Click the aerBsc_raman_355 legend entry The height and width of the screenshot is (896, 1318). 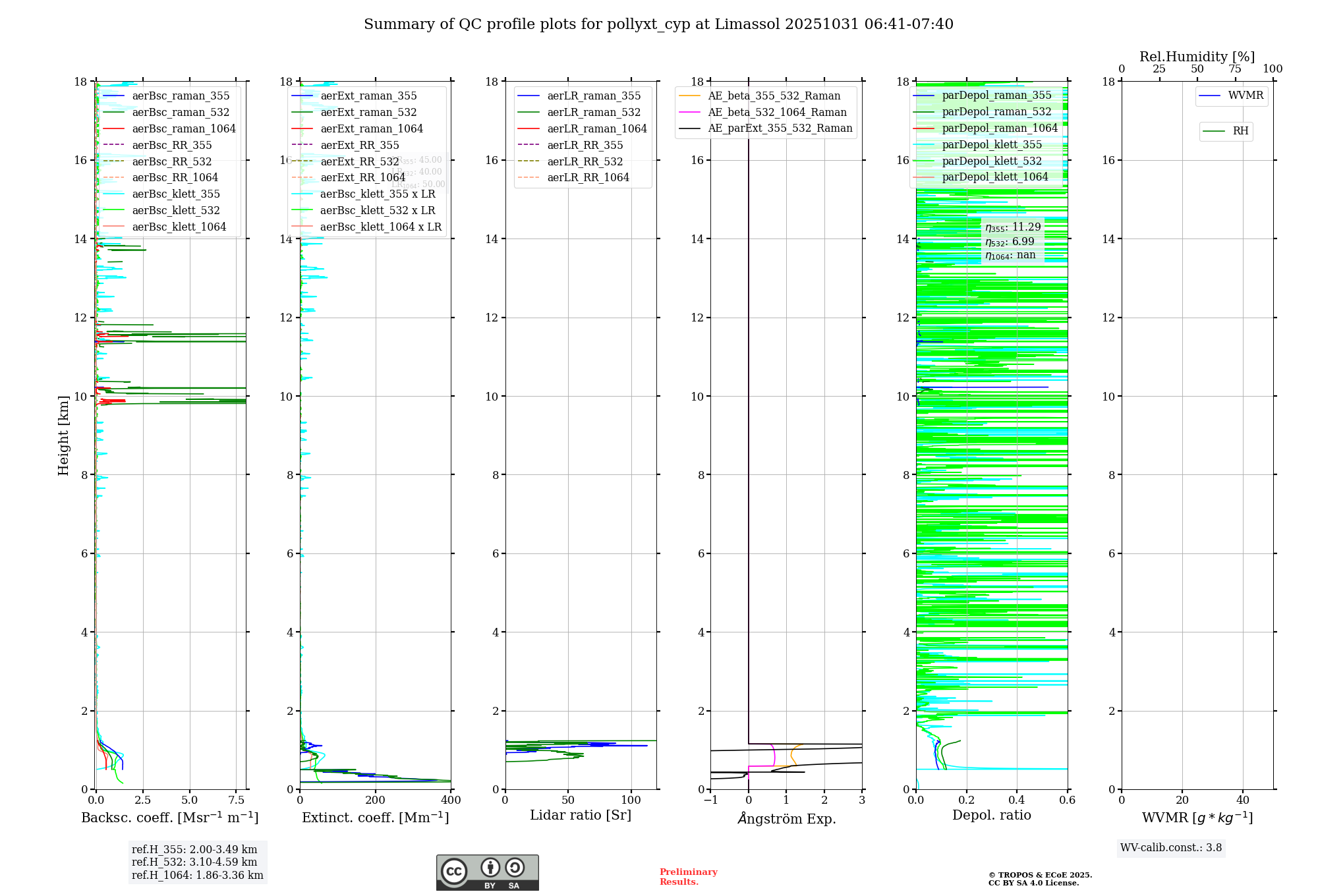[x=180, y=96]
